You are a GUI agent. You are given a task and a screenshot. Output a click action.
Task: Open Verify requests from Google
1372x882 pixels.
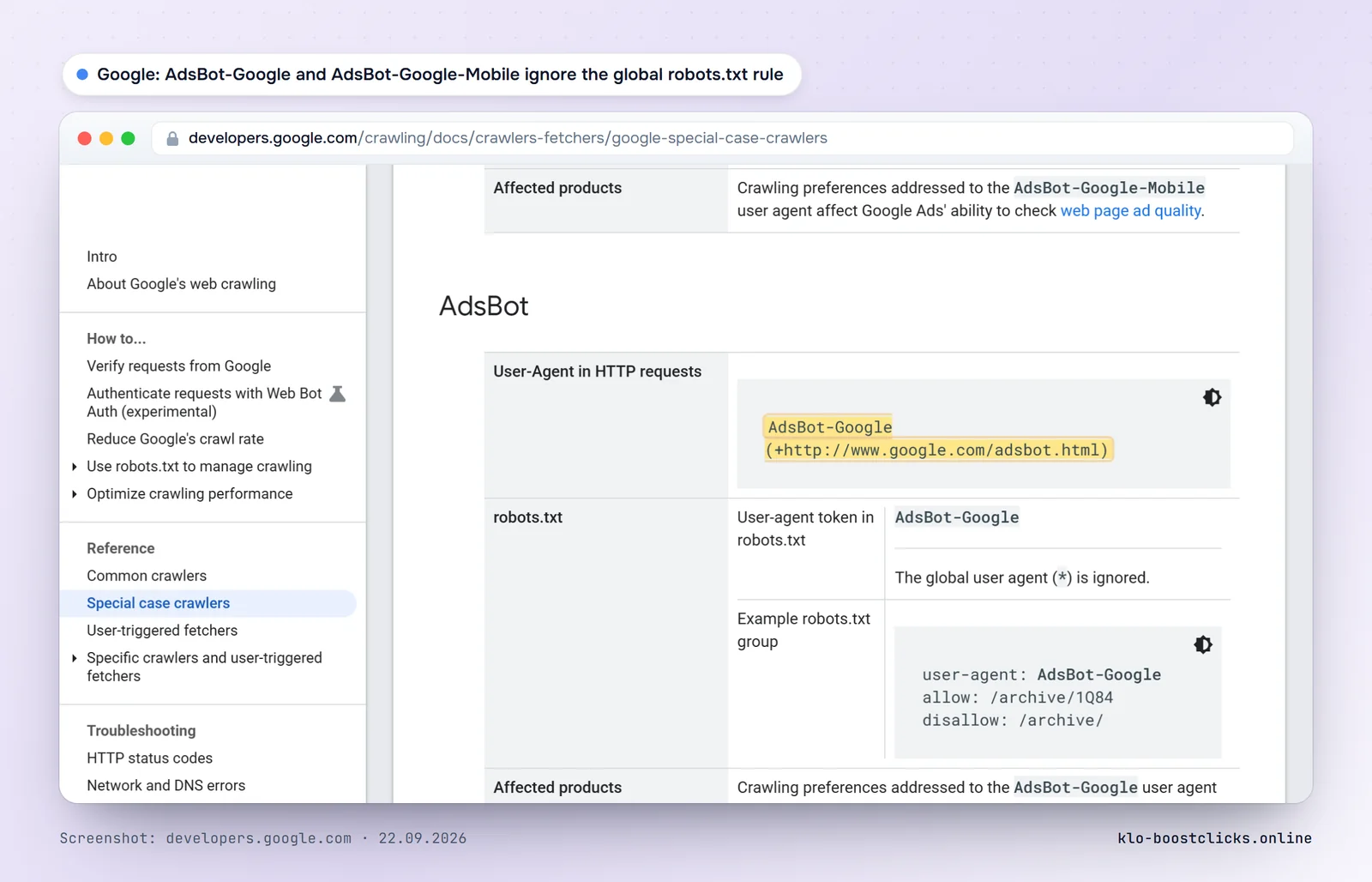click(178, 366)
